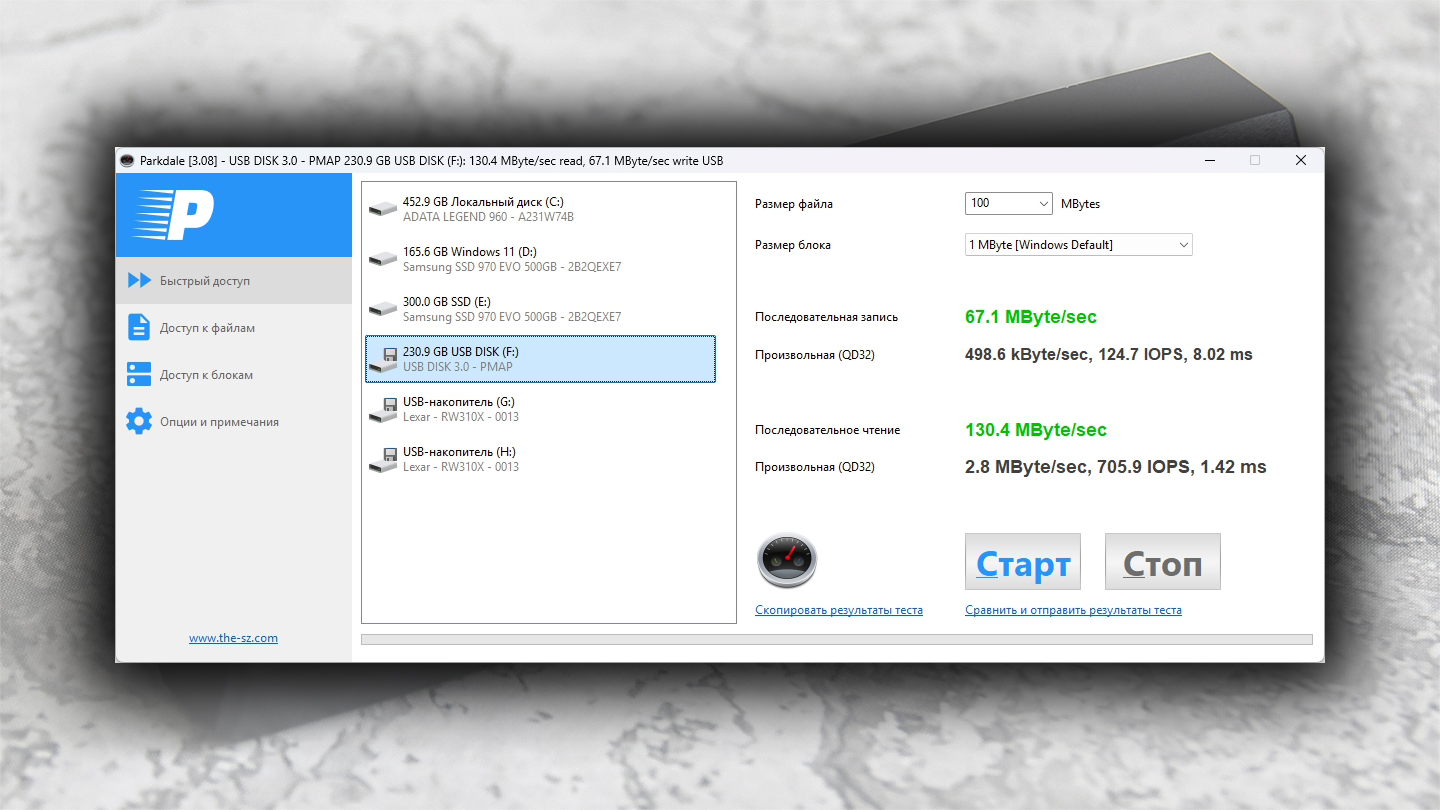Select 165.6 GB Windows 11 (D:)
This screenshot has height=810, width=1440.
(540, 259)
